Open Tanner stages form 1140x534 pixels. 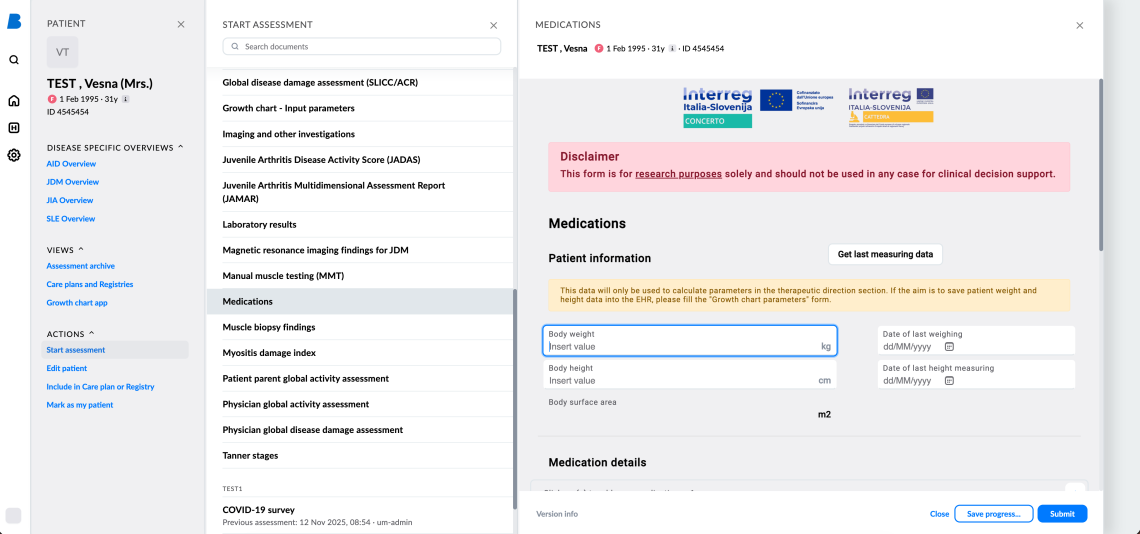(360, 455)
